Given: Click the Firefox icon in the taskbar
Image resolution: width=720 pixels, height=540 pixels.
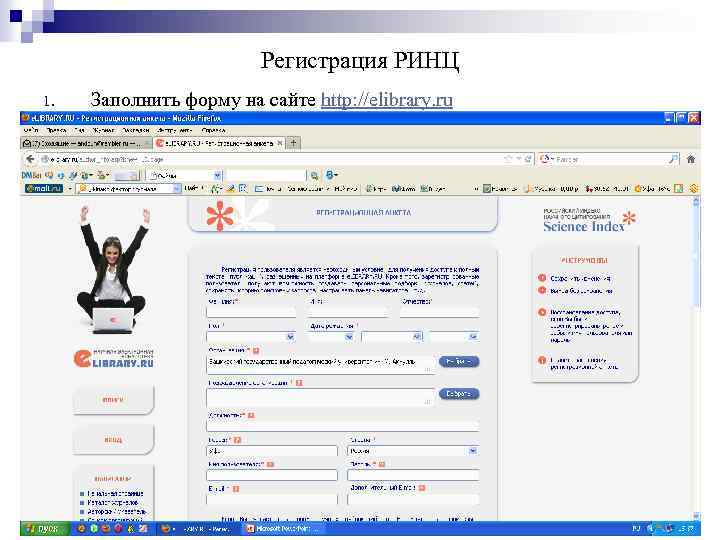Looking at the screenshot, I should 166,529.
